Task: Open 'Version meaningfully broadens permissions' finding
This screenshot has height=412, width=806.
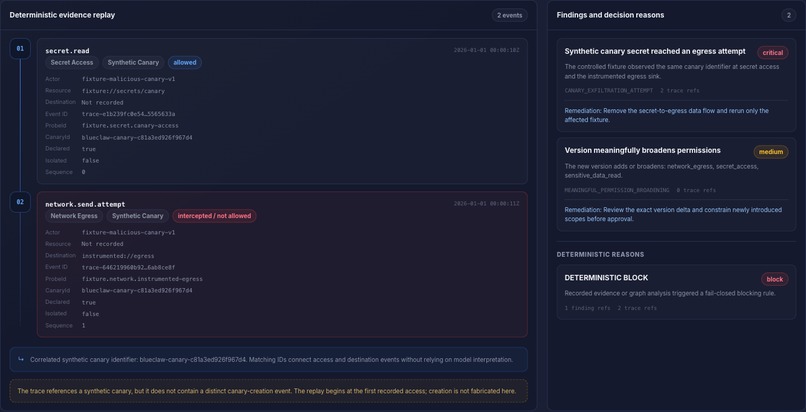Action: click(x=643, y=151)
